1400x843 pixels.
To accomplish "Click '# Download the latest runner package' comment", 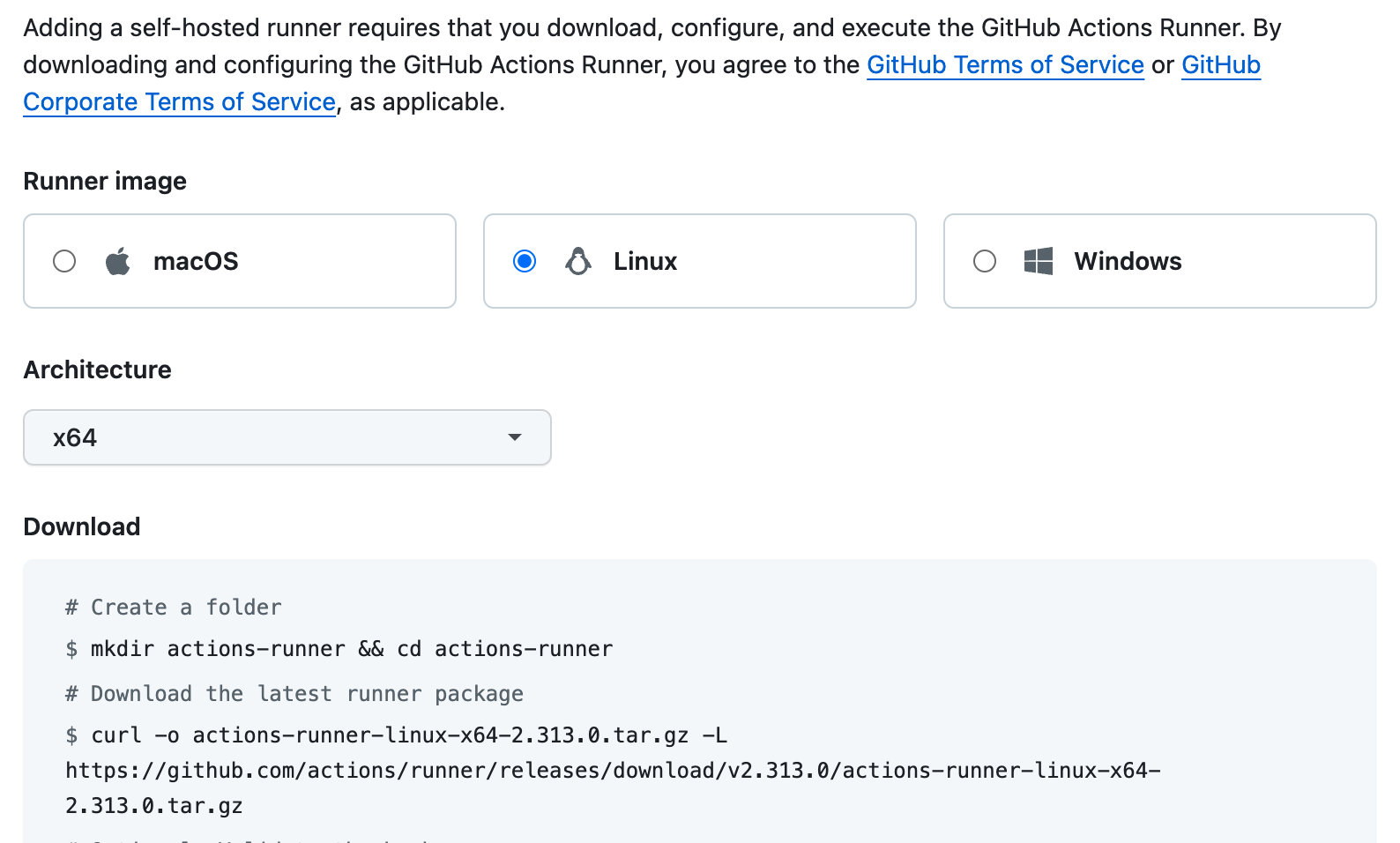I will pos(294,694).
